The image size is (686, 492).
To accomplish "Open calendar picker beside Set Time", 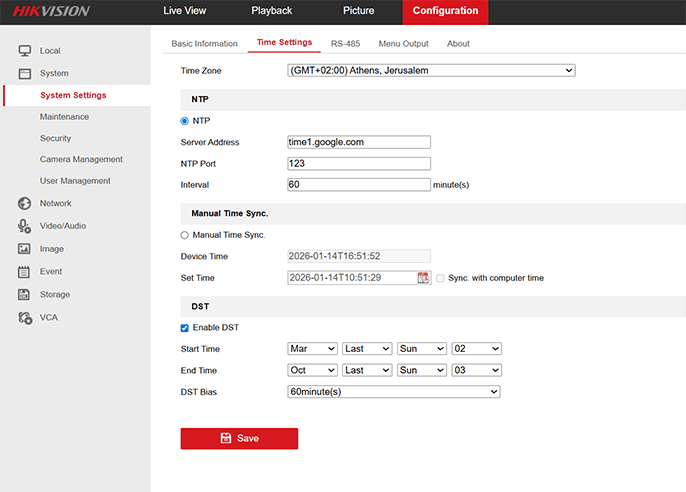I will click(x=423, y=278).
